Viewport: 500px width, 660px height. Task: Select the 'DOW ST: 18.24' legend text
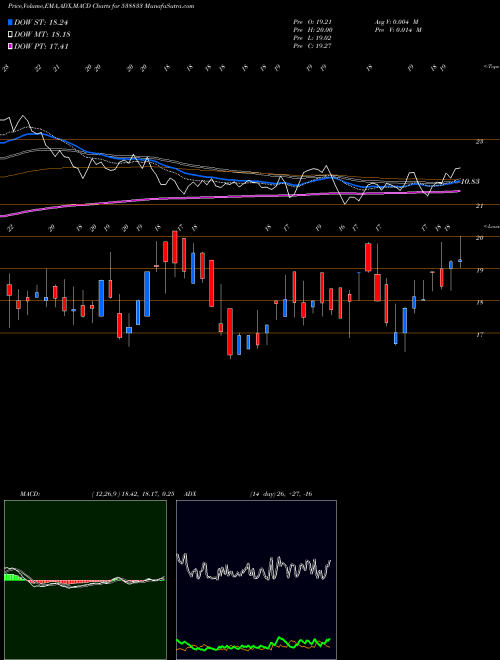pyautogui.click(x=41, y=23)
